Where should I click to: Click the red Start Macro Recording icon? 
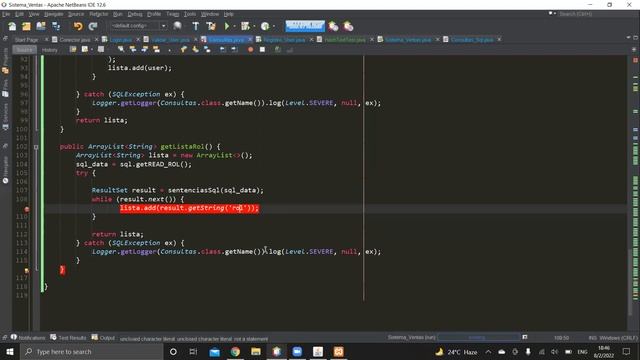click(x=251, y=49)
